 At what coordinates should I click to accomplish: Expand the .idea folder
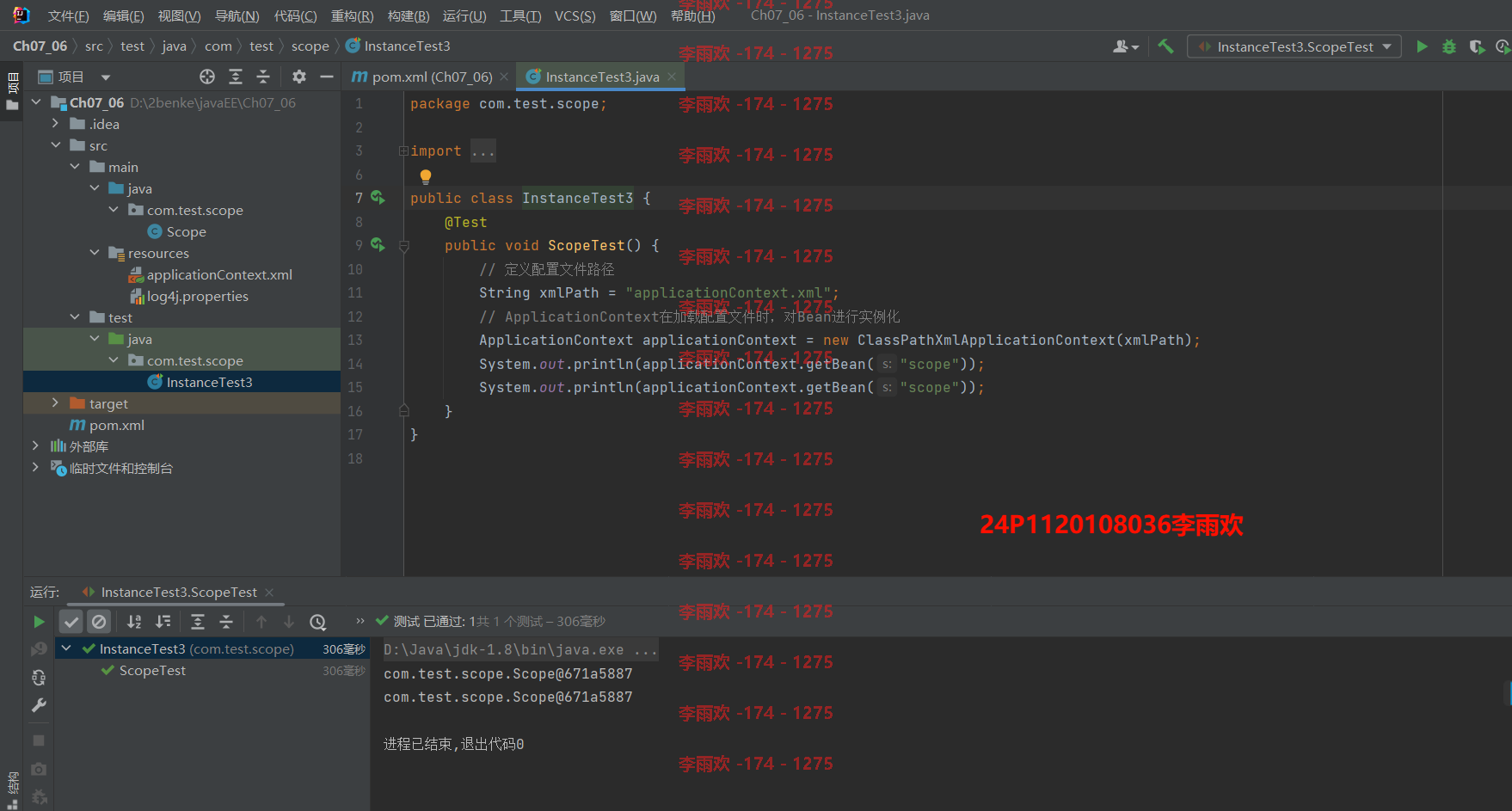pyautogui.click(x=56, y=124)
